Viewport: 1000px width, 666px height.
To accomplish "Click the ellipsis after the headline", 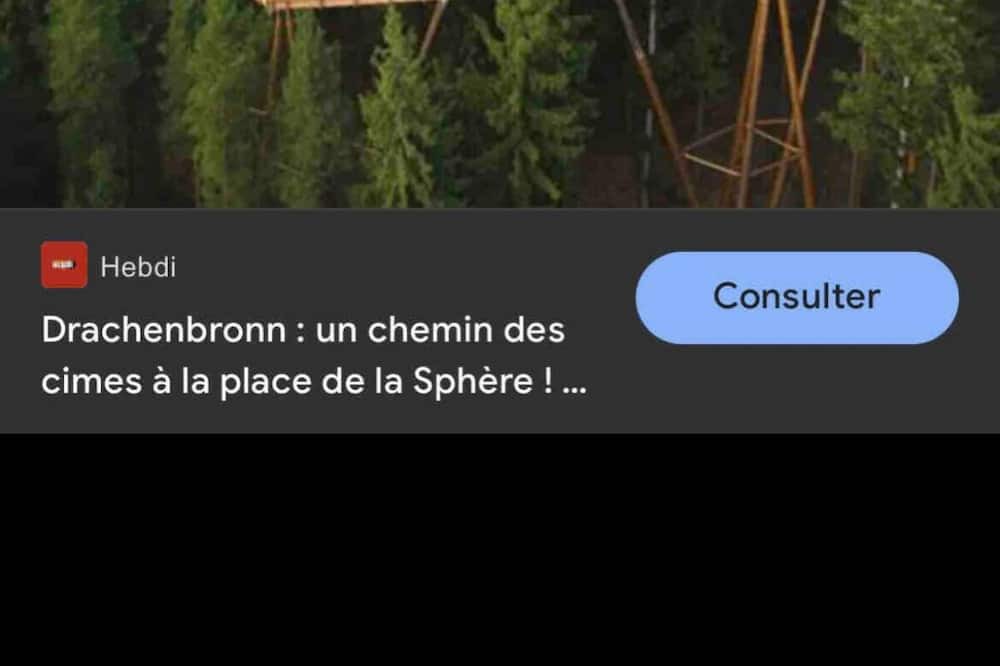I will [575, 383].
